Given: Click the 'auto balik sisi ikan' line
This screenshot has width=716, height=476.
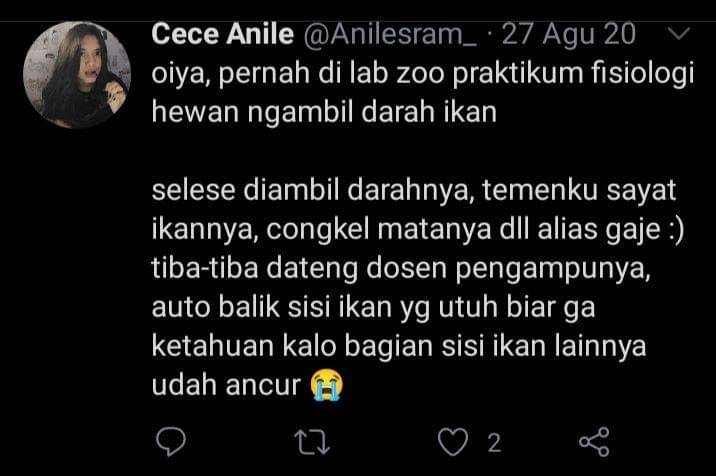Looking at the screenshot, I should coord(374,307).
